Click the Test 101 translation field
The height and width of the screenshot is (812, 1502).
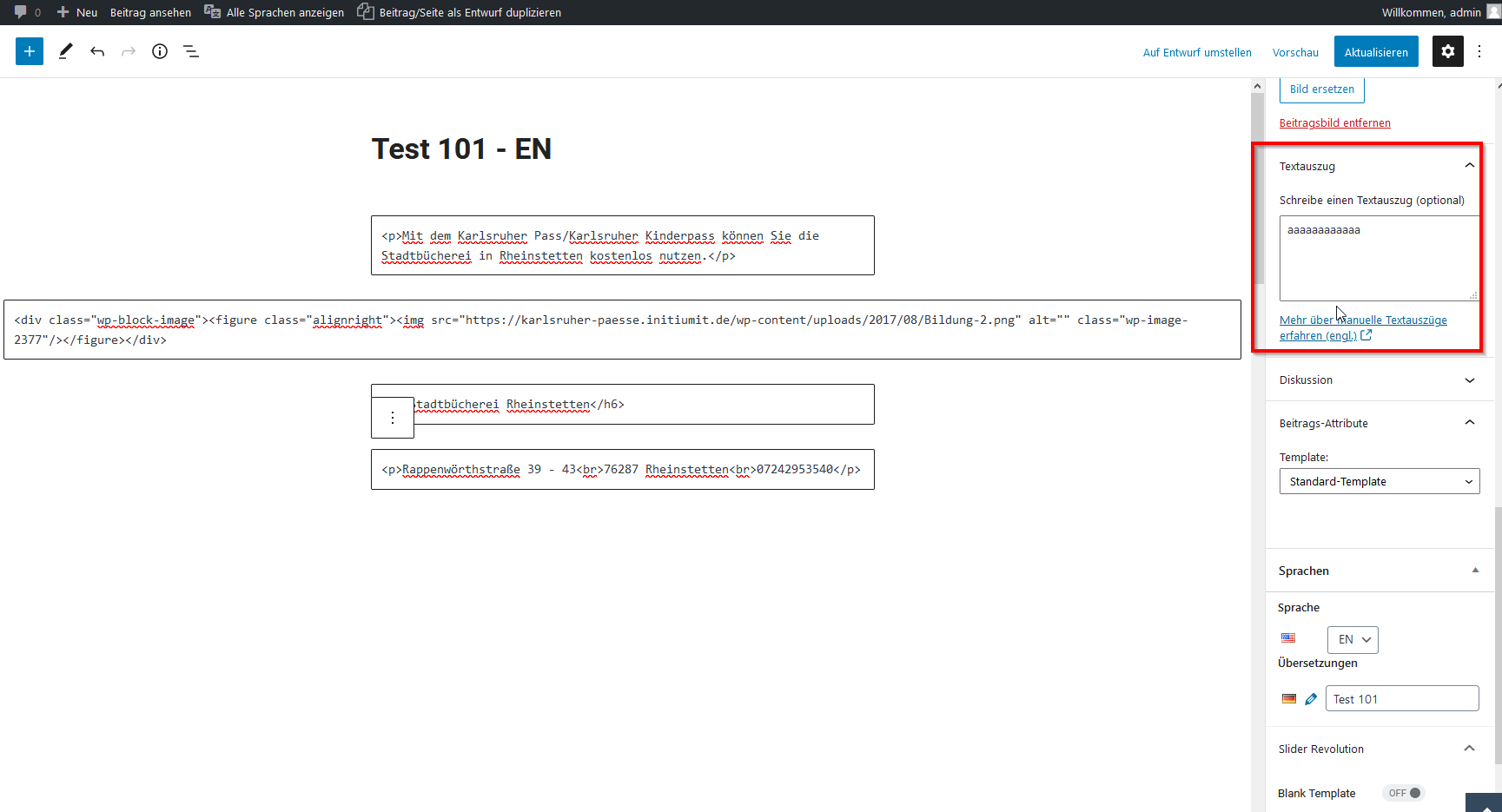[x=1402, y=698]
